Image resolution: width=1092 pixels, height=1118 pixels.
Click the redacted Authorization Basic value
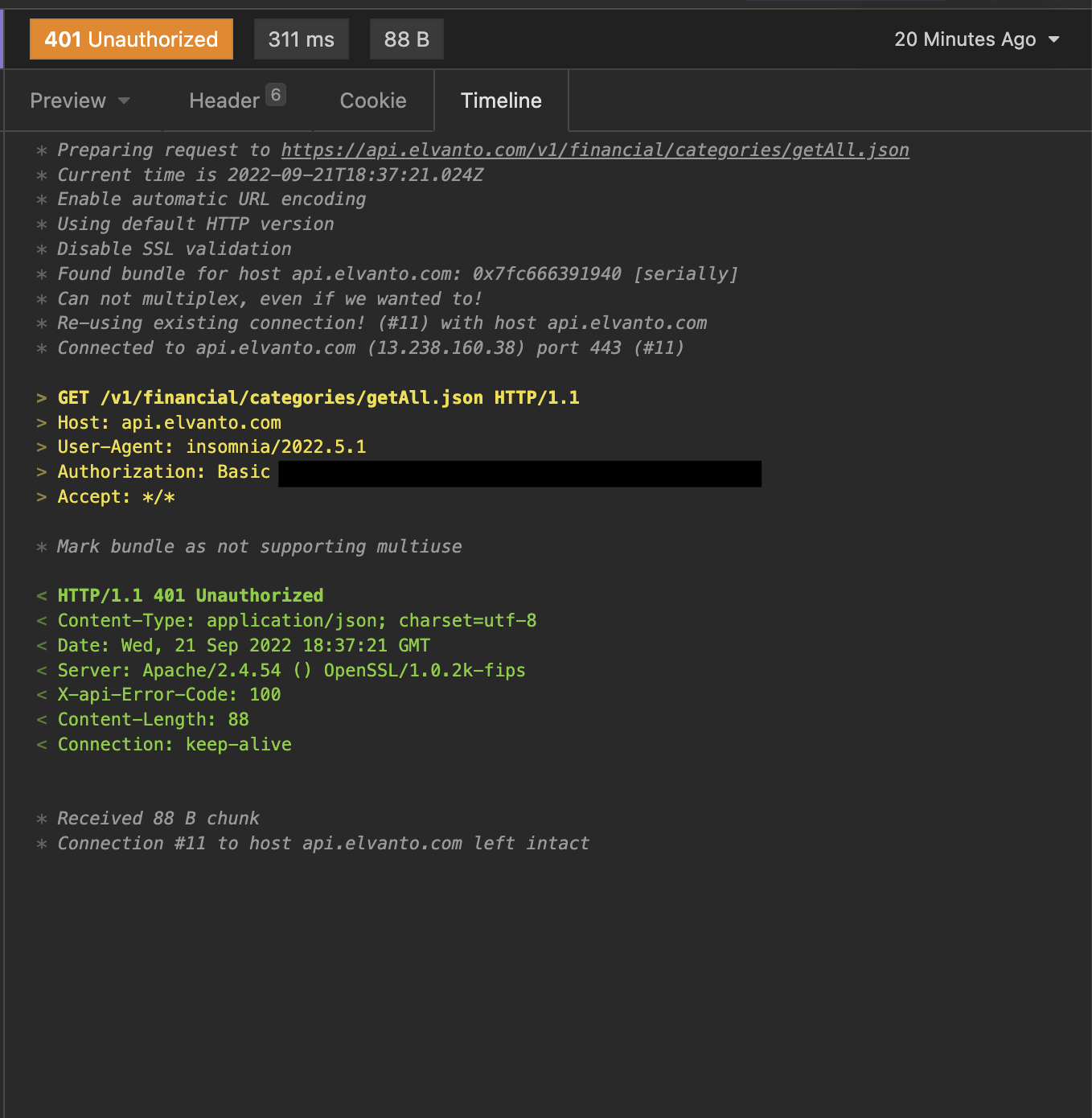point(519,474)
